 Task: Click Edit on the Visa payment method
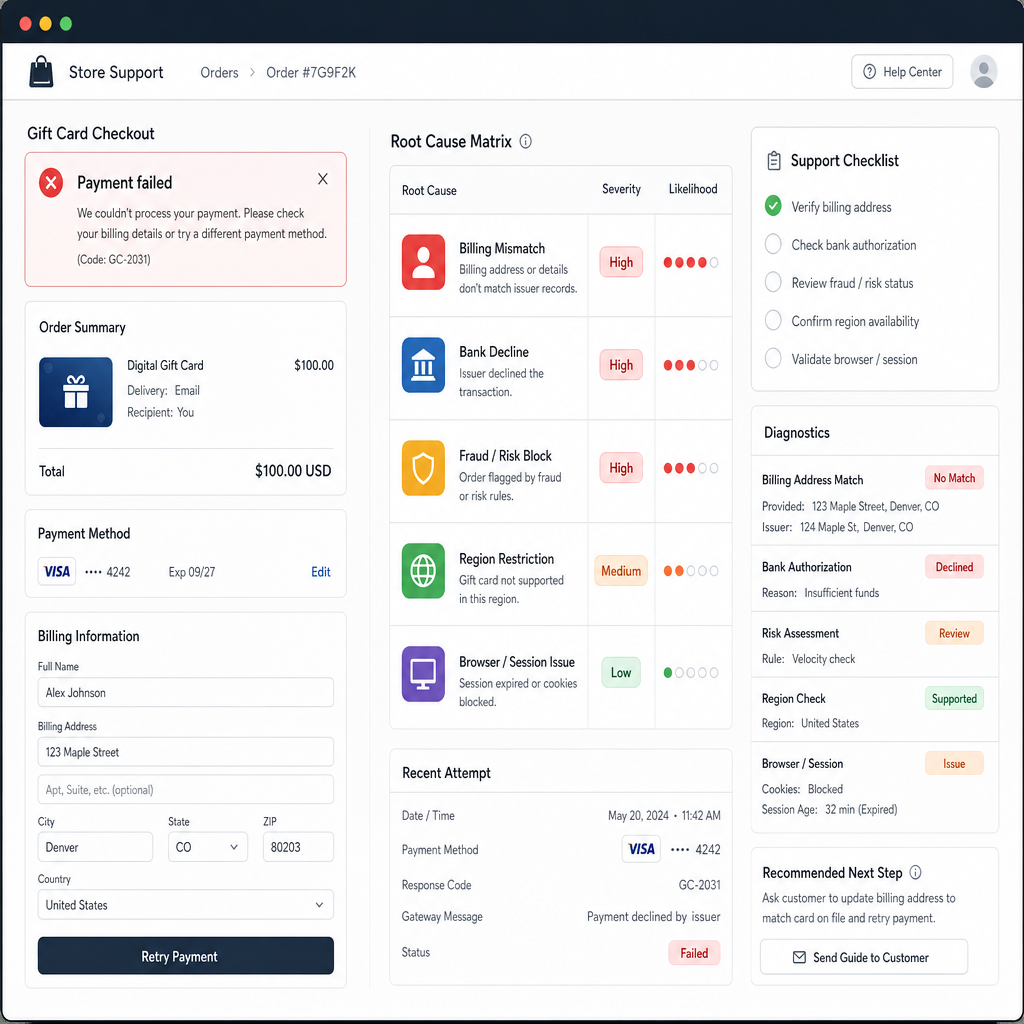coord(321,572)
